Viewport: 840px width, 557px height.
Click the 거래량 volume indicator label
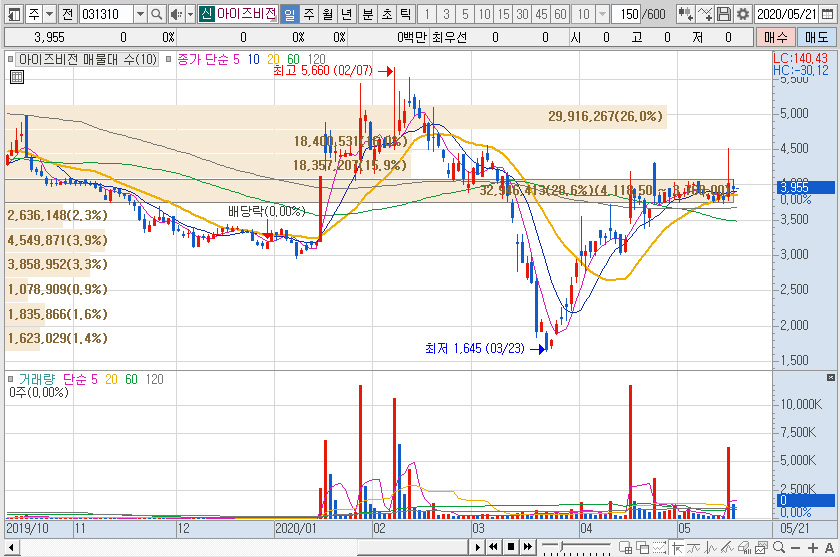[37, 379]
